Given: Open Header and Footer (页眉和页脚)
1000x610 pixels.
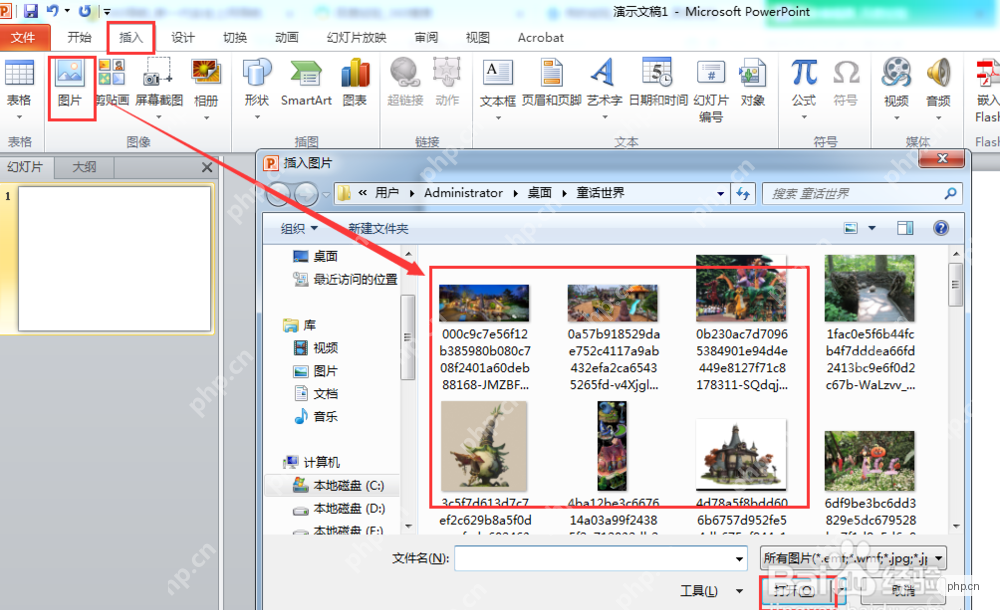Looking at the screenshot, I should tap(552, 82).
